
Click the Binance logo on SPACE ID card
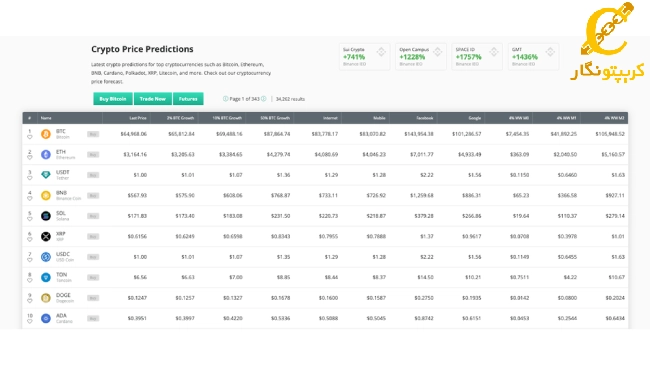(x=494, y=52)
